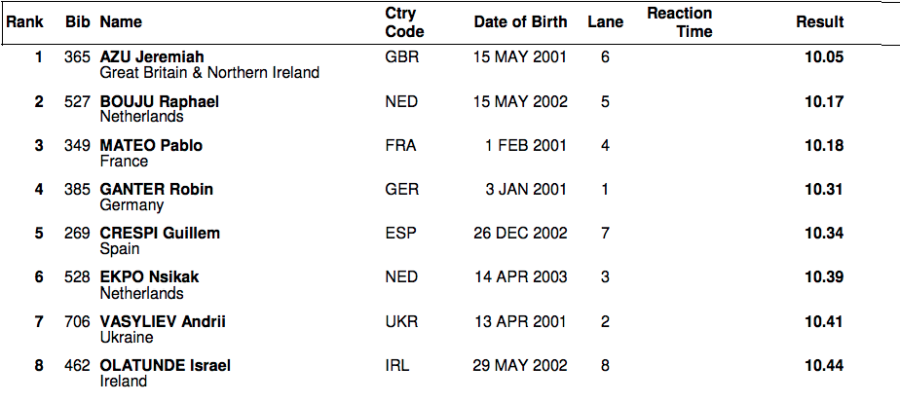The height and width of the screenshot is (403, 900).
Task: Select EKPO Nsikak in the list
Action: pyautogui.click(x=149, y=278)
